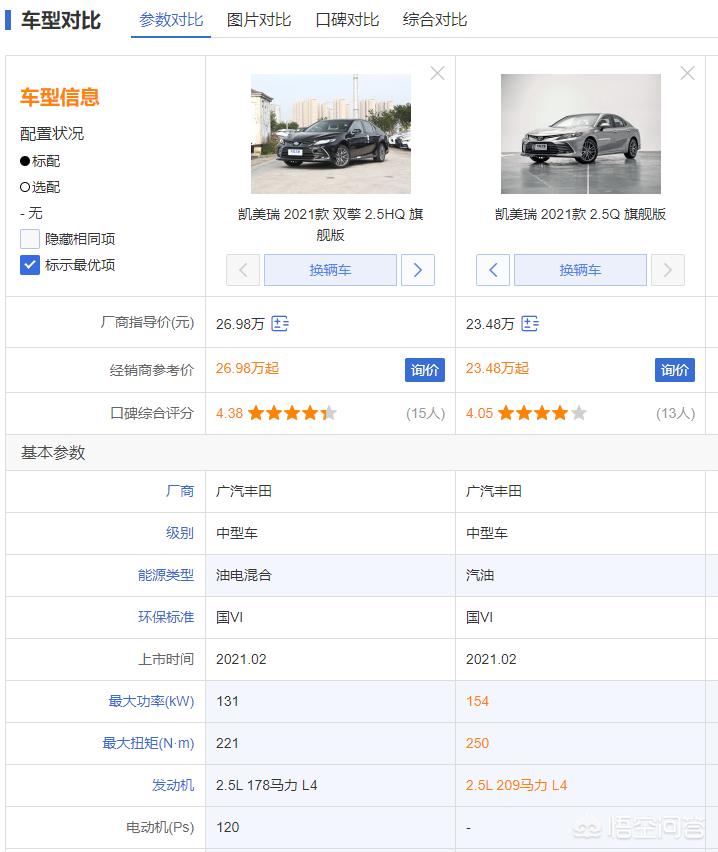The height and width of the screenshot is (852, 718).
Task: Go to previous trim for 2.5Q 旗舰版
Action: pyautogui.click(x=493, y=270)
